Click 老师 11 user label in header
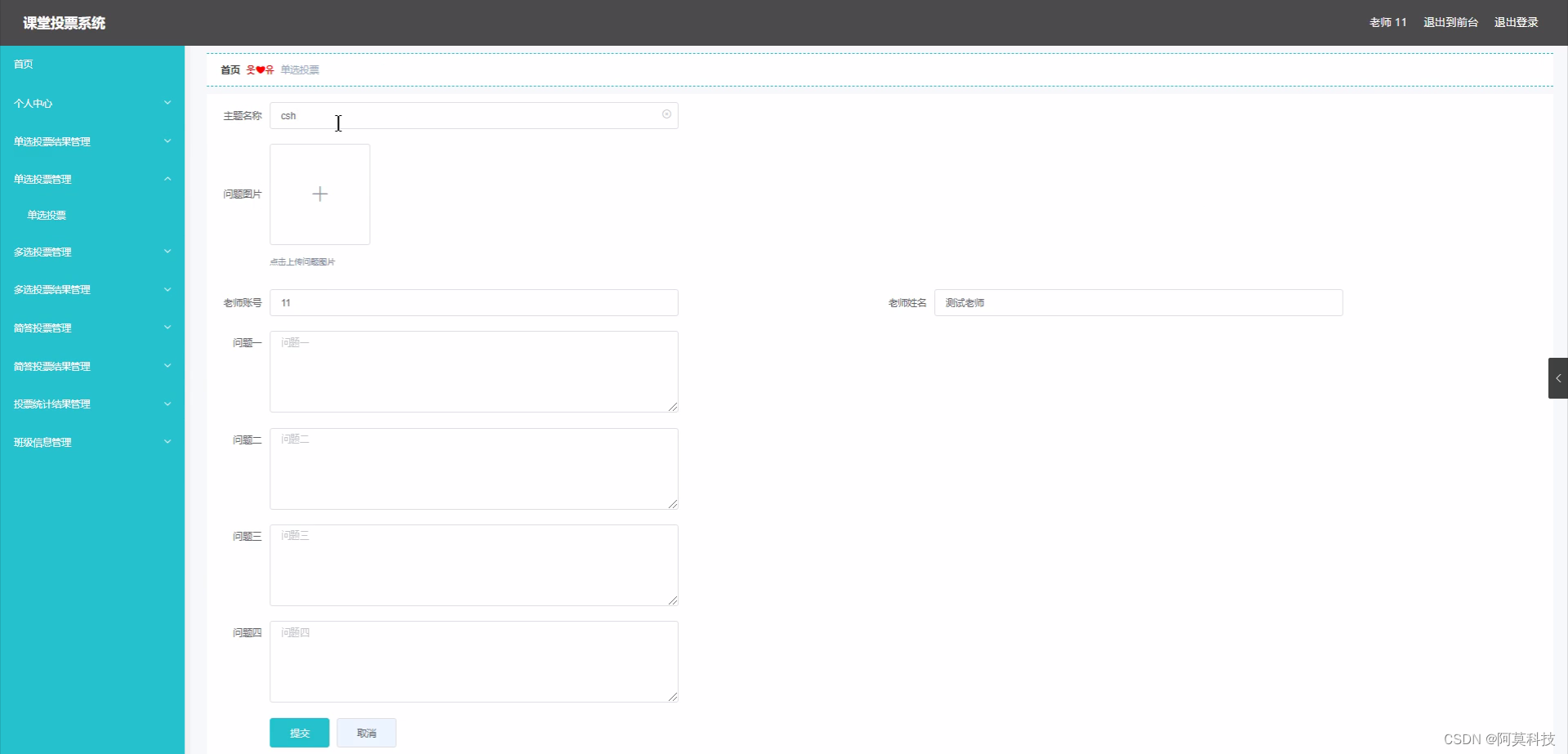This screenshot has height=754, width=1568. click(1388, 22)
